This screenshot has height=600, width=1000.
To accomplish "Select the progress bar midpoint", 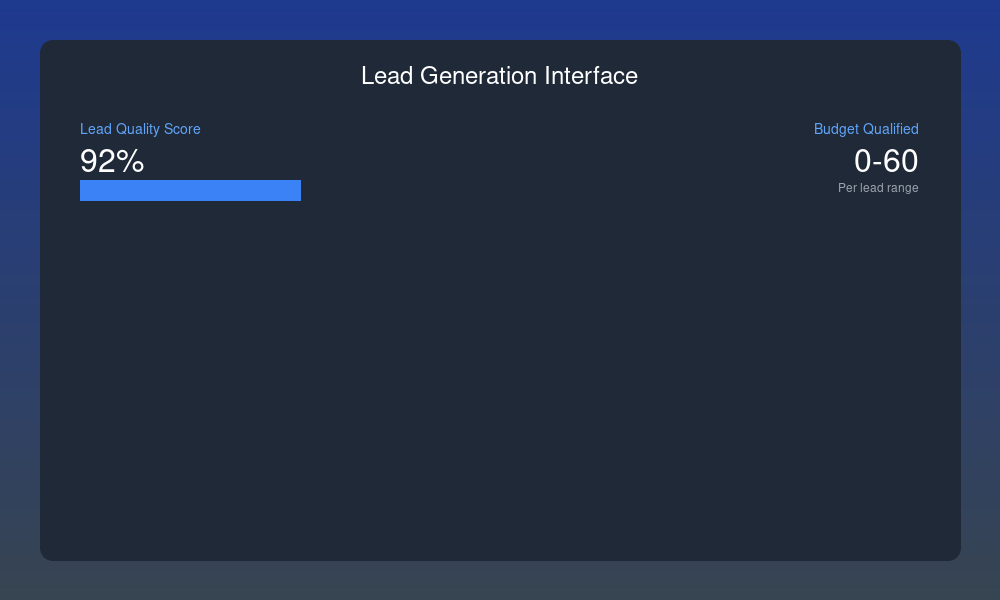I will click(x=190, y=190).
